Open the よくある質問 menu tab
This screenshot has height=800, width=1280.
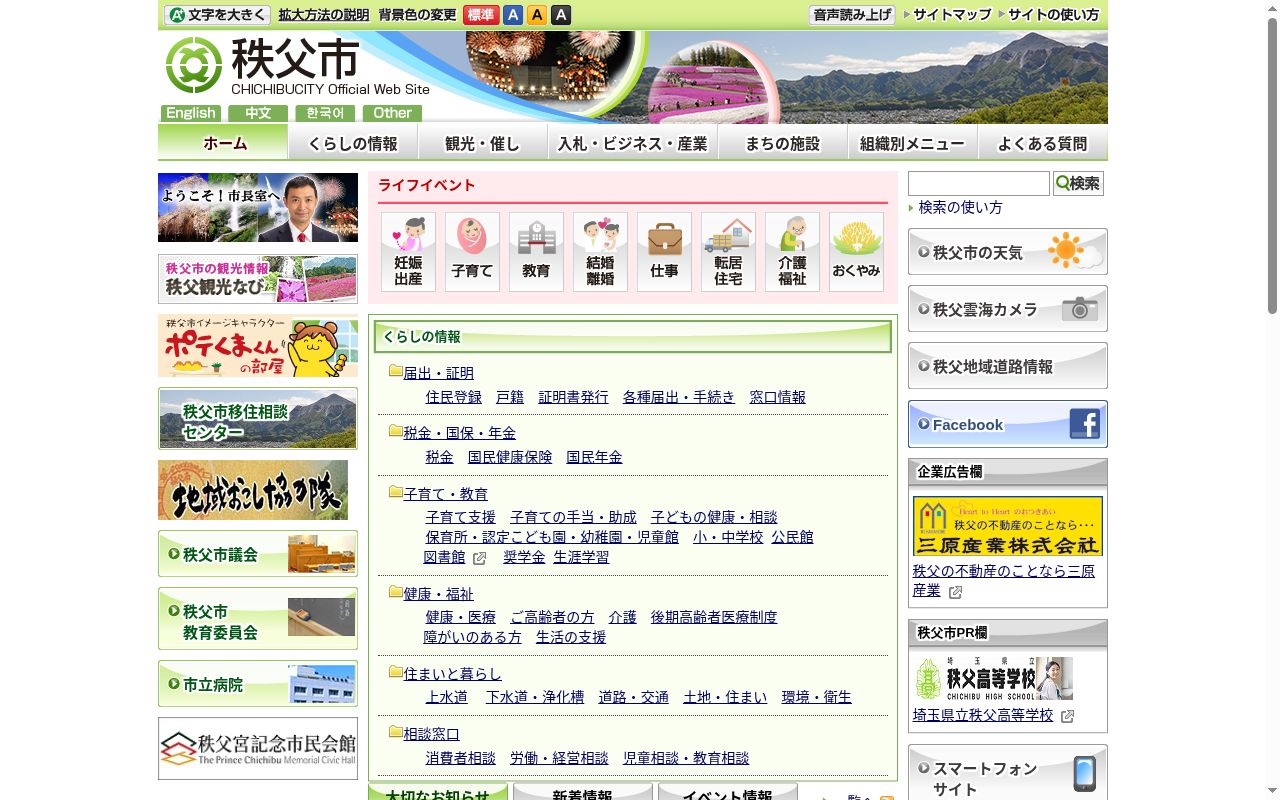pos(1043,142)
